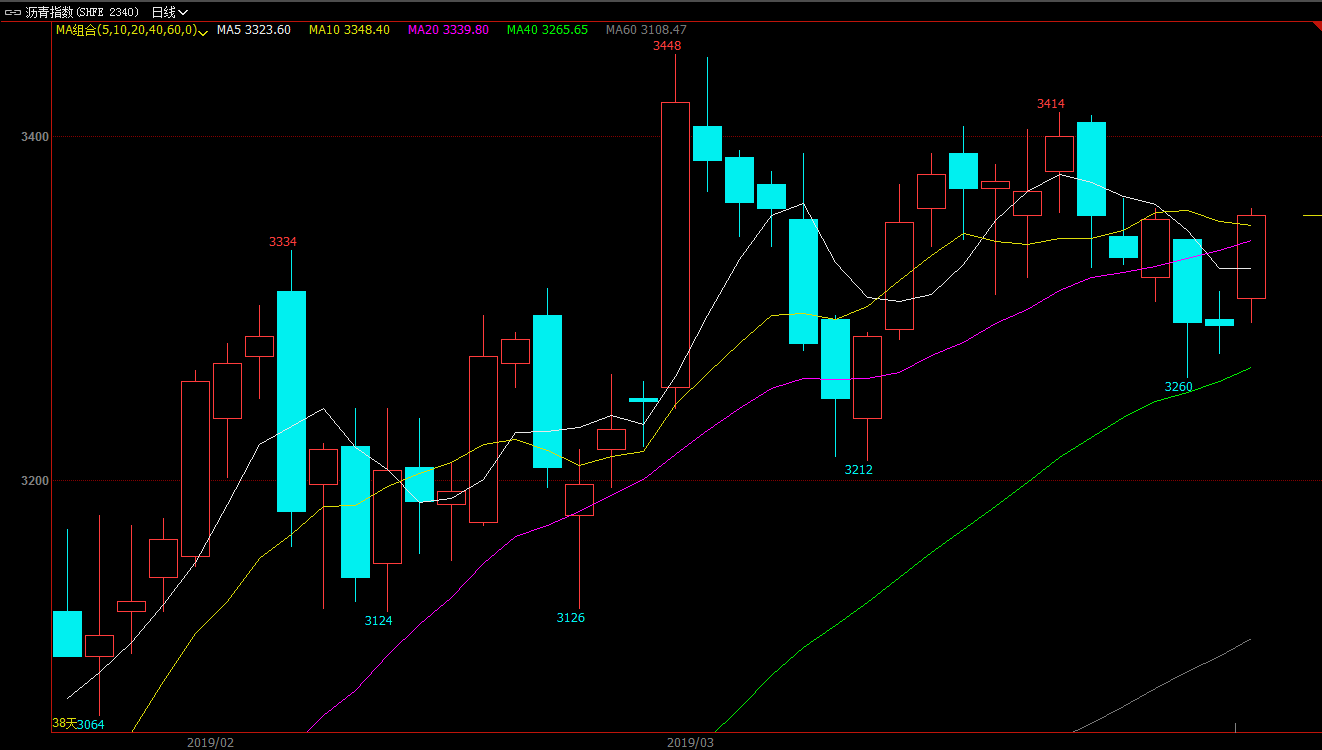Click the 2019/03 date axis label
Image resolution: width=1322 pixels, height=750 pixels.
(690, 742)
